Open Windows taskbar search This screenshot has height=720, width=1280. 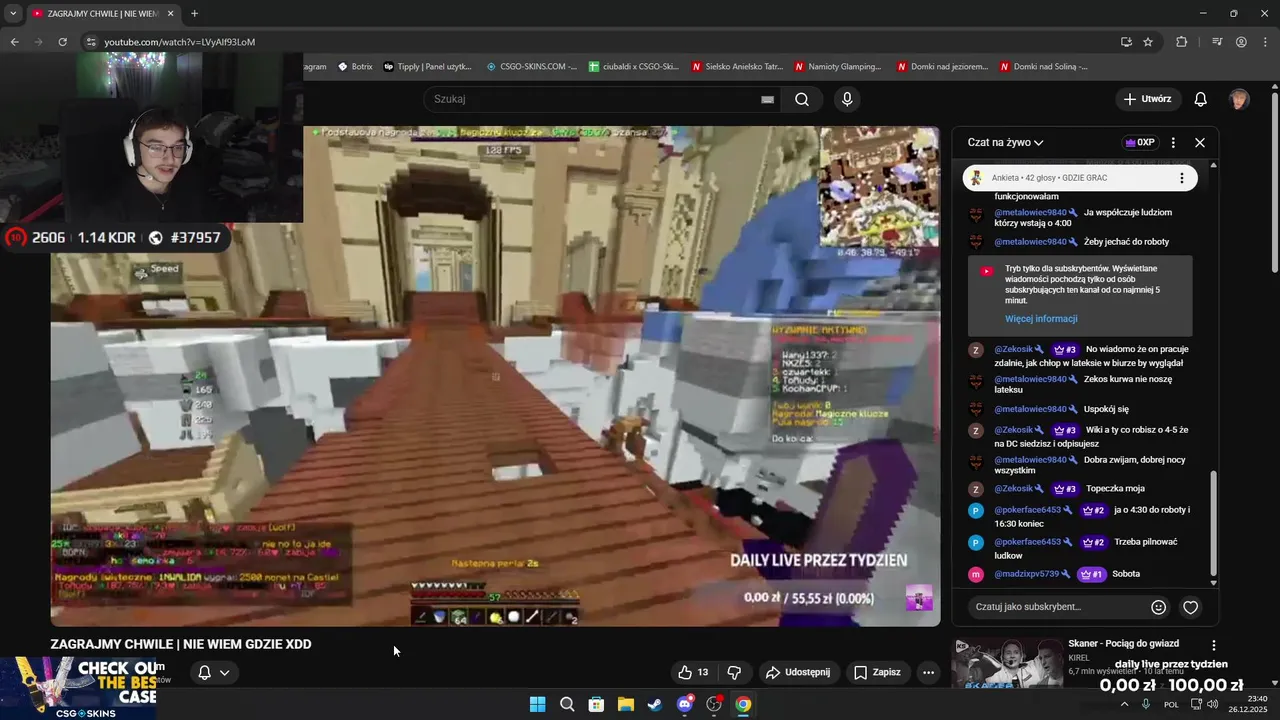pos(567,704)
